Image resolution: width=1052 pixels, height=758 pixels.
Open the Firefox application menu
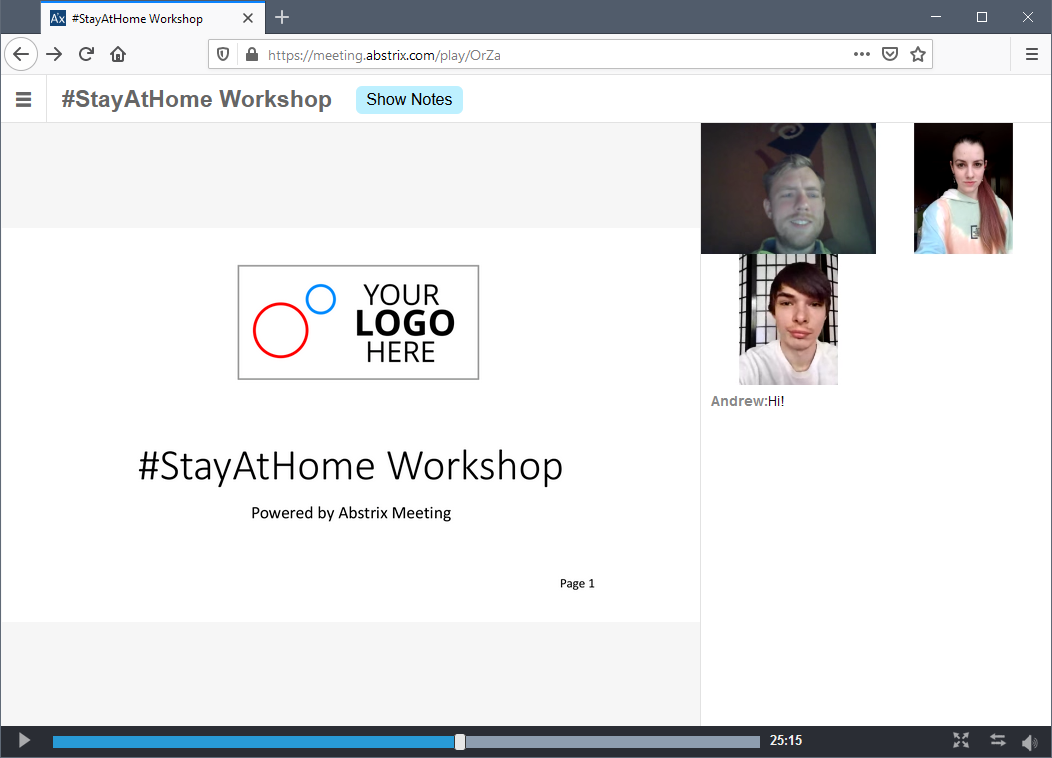[x=1032, y=54]
